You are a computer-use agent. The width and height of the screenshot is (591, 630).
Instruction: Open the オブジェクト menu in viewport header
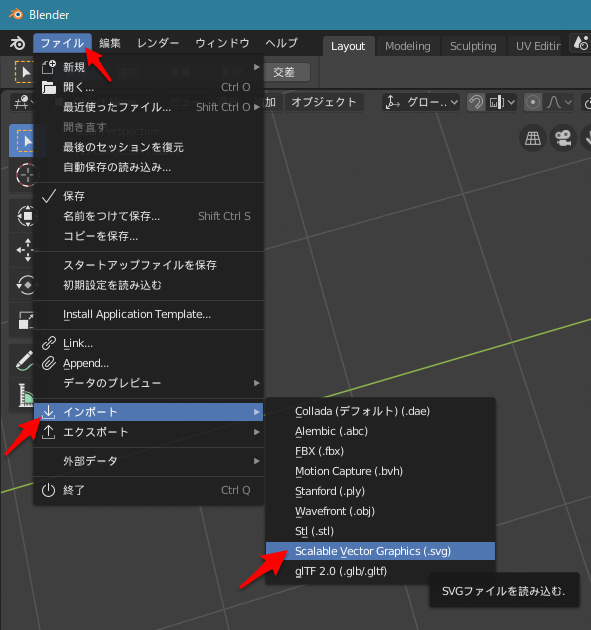[x=324, y=102]
